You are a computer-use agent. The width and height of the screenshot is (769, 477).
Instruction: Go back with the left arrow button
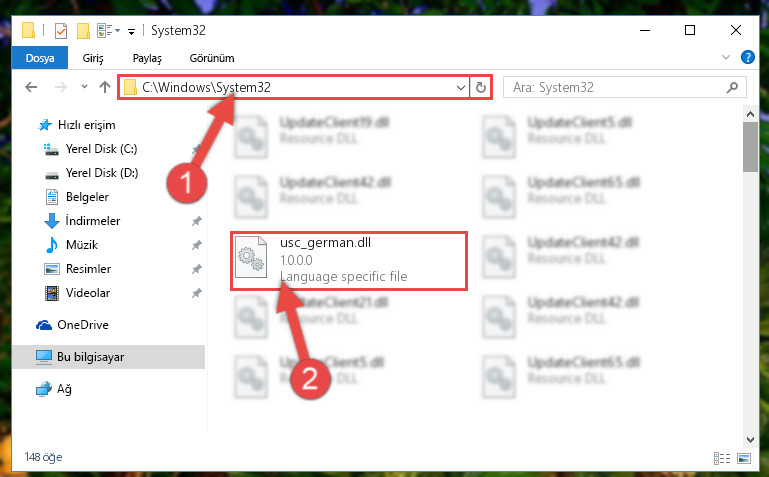click(x=31, y=87)
